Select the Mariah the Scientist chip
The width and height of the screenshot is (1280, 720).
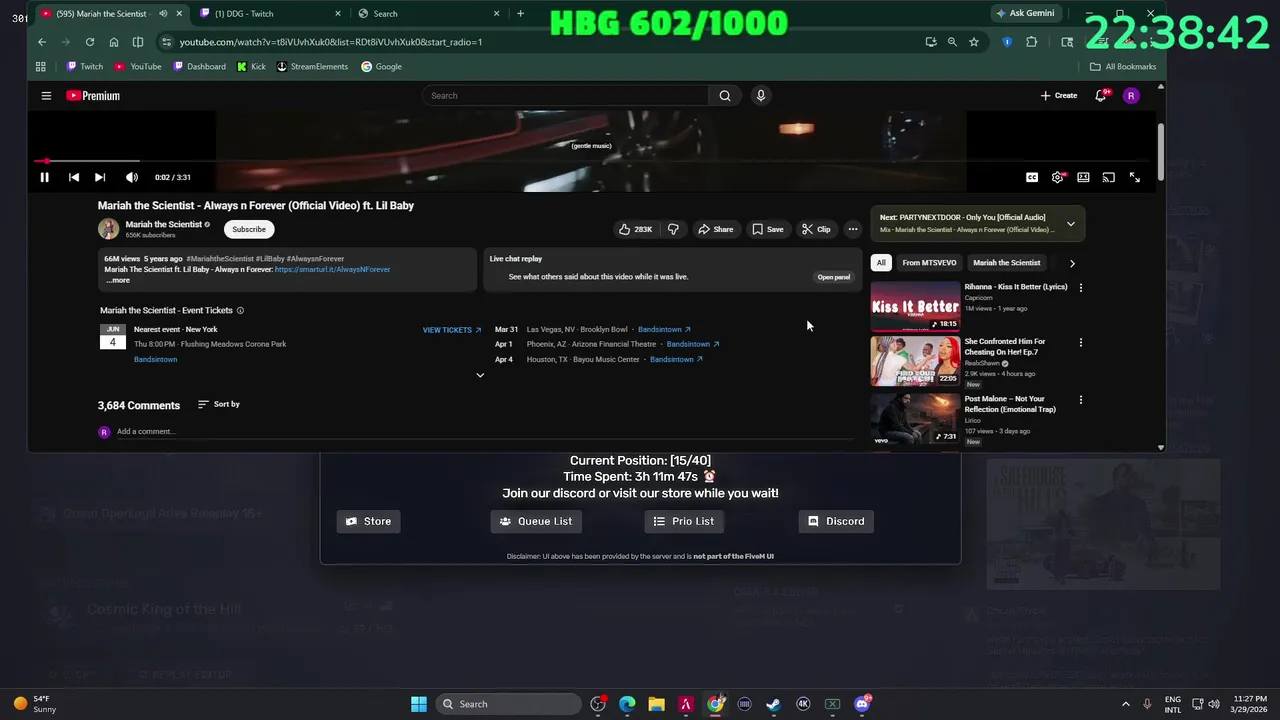[1007, 263]
